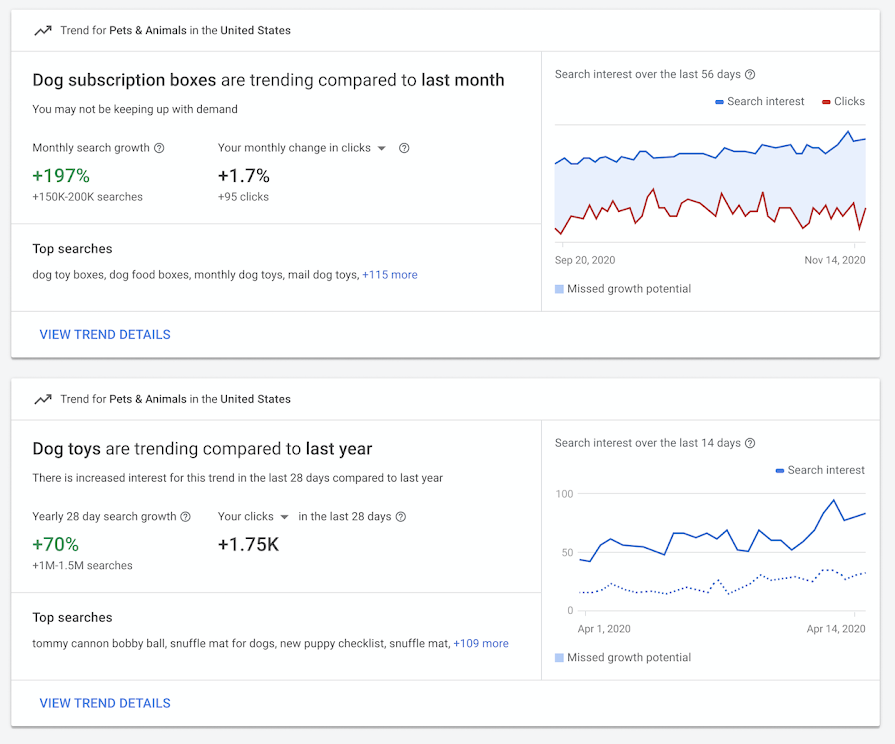Toggle the Clicks legend on the first chart
Viewport: 895px width, 744px height.
click(841, 101)
